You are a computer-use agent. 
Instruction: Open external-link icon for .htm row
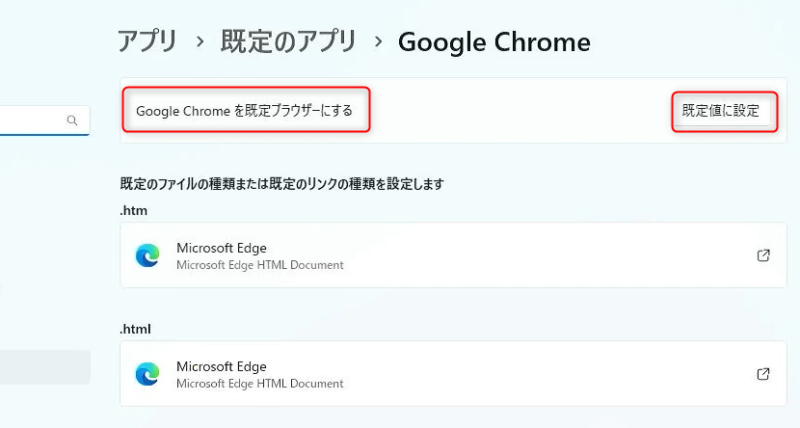[x=763, y=255]
